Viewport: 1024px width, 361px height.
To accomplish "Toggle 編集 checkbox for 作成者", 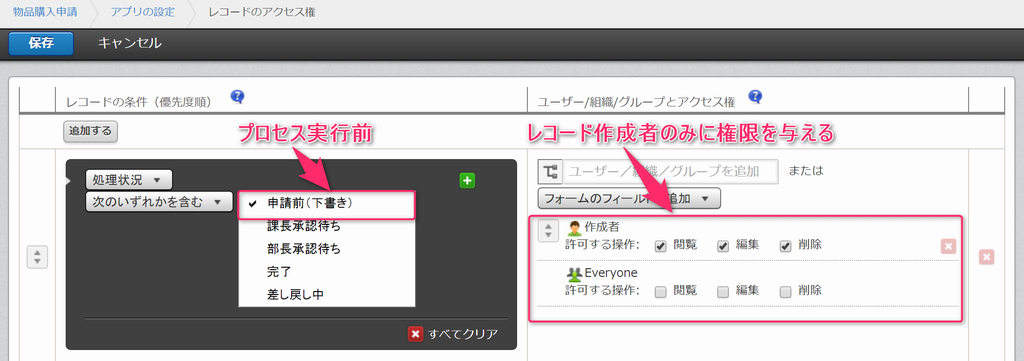I will click(x=723, y=246).
